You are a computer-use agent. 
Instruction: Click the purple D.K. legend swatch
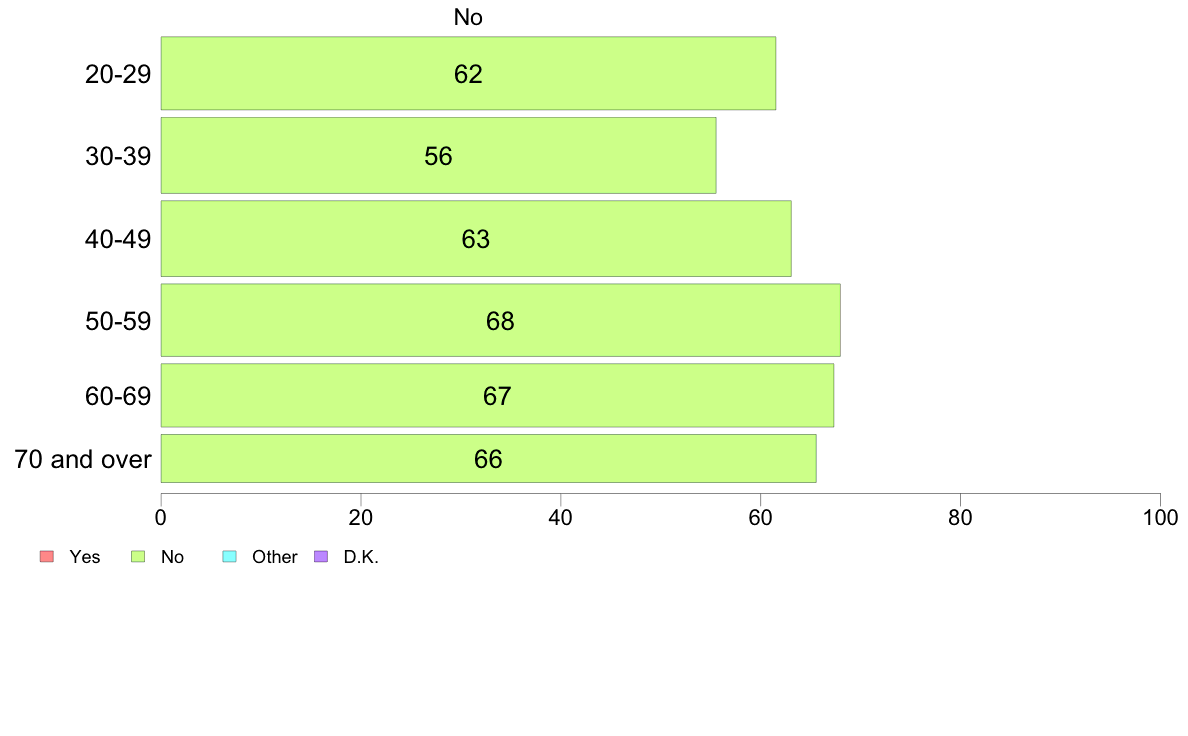[x=321, y=556]
